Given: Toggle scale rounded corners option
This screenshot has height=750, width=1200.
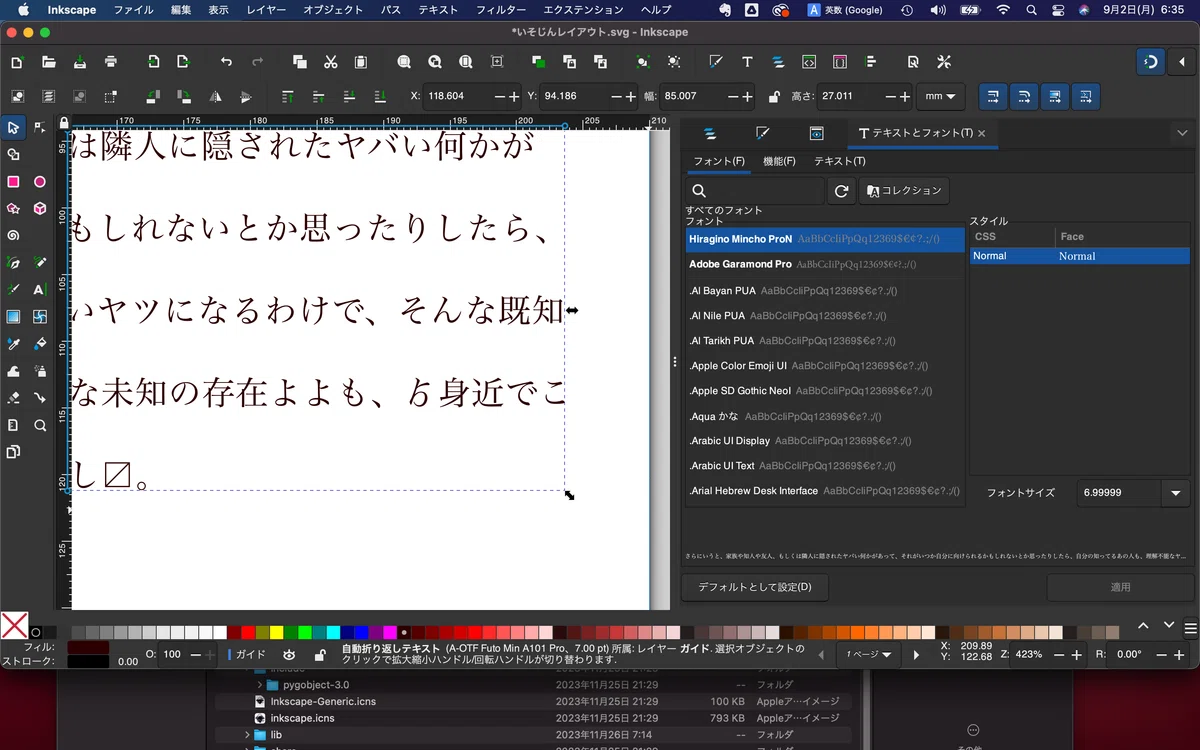Looking at the screenshot, I should point(1024,97).
